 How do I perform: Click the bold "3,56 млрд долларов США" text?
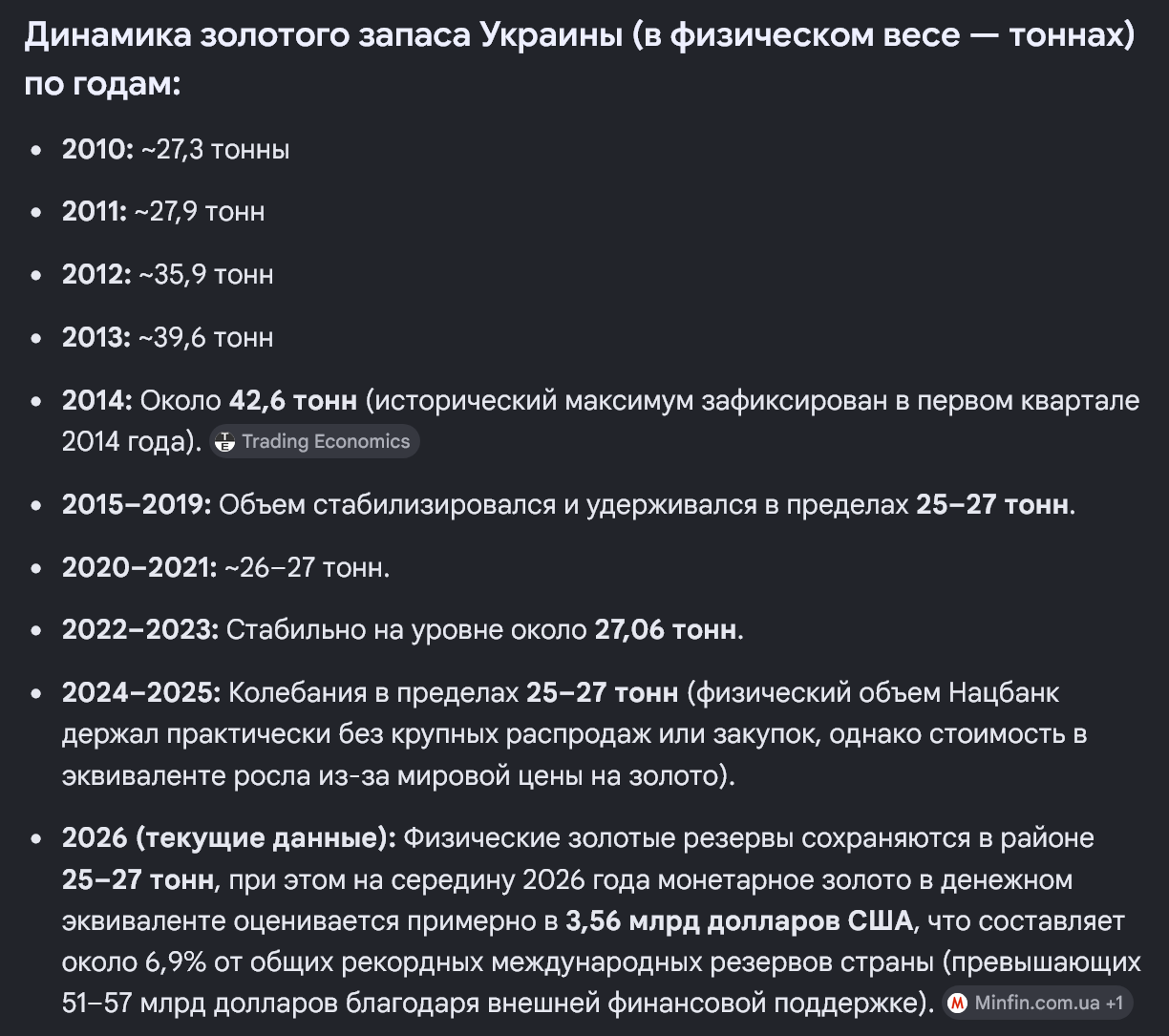coord(740,922)
